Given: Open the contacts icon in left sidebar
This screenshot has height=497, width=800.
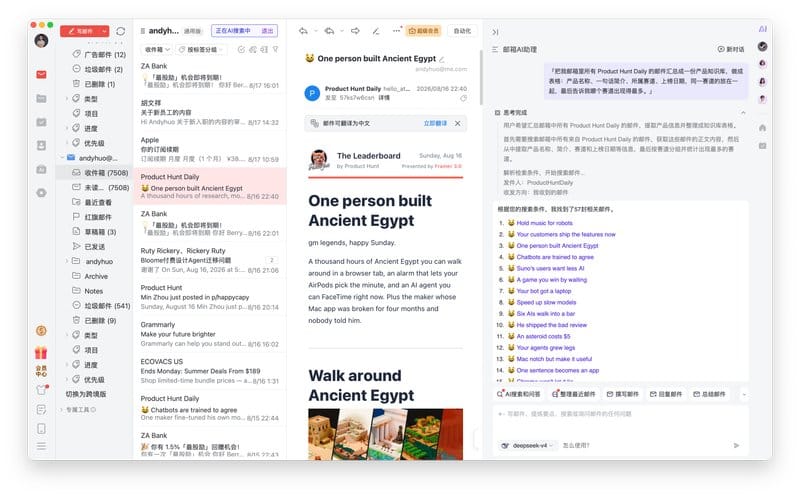Looking at the screenshot, I should [41, 145].
